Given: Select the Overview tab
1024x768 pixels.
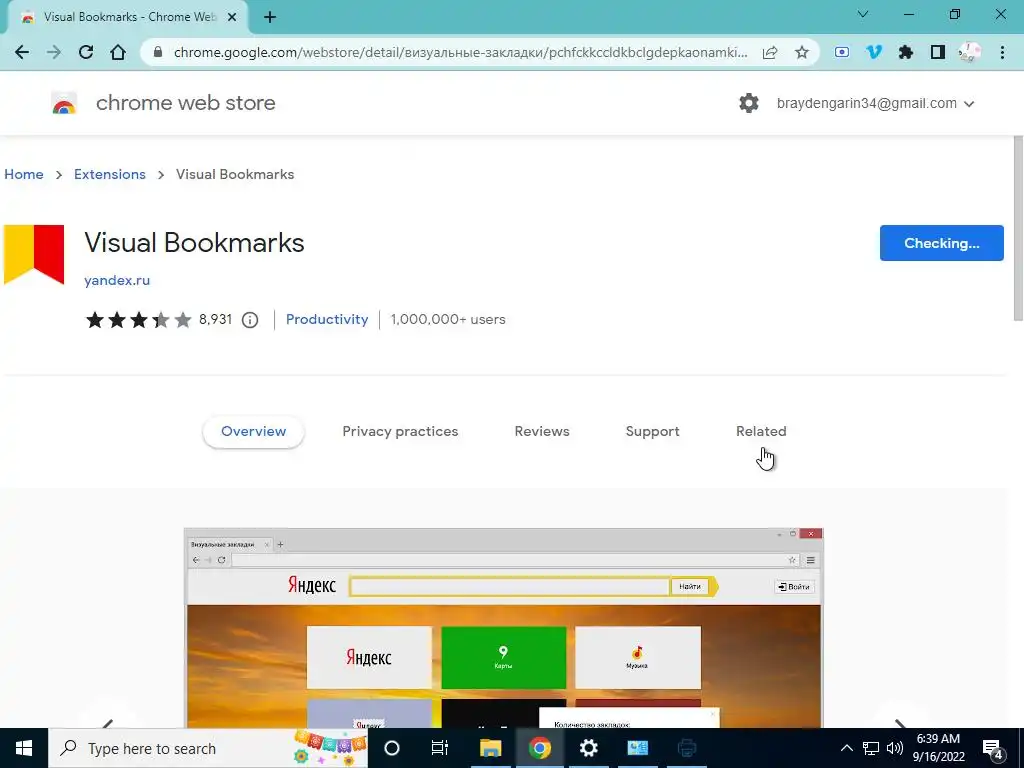Looking at the screenshot, I should [x=253, y=431].
